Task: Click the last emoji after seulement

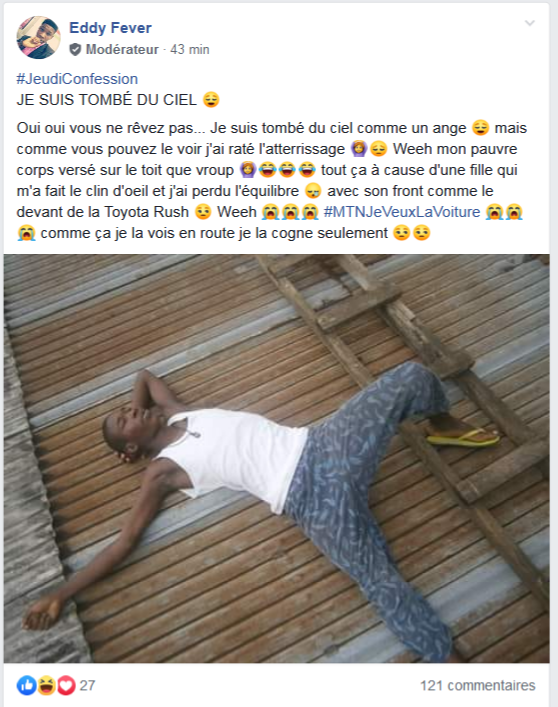Action: (x=422, y=233)
